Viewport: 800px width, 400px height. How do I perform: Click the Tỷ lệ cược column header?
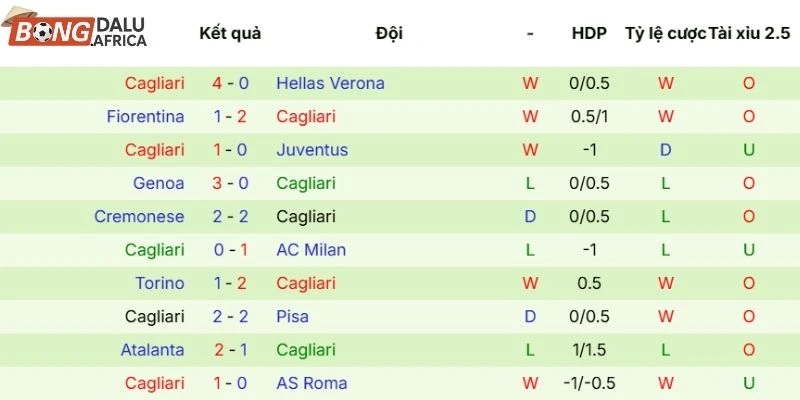point(665,33)
